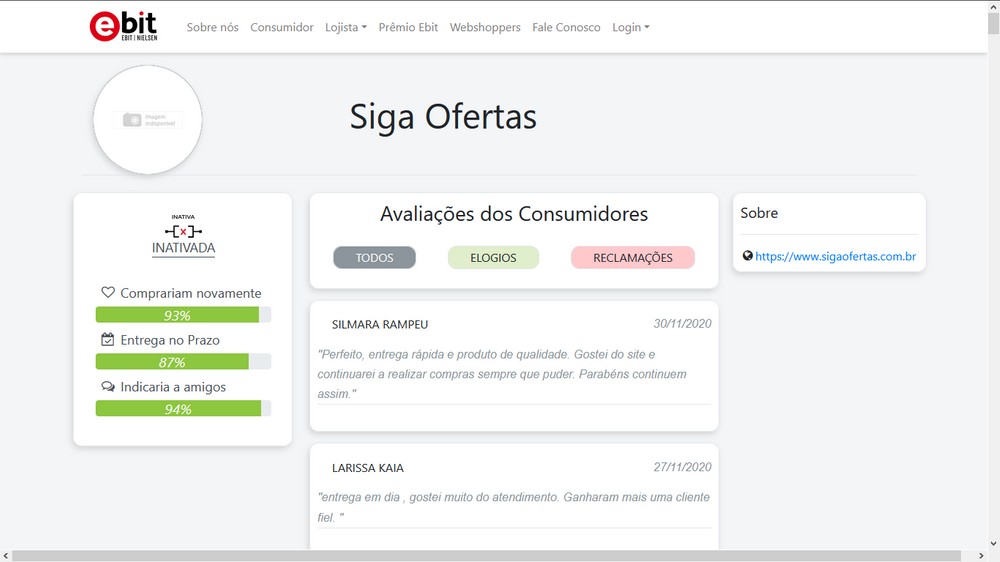Filter reviews by ELOGIOS
The image size is (1000, 562).
coord(493,258)
